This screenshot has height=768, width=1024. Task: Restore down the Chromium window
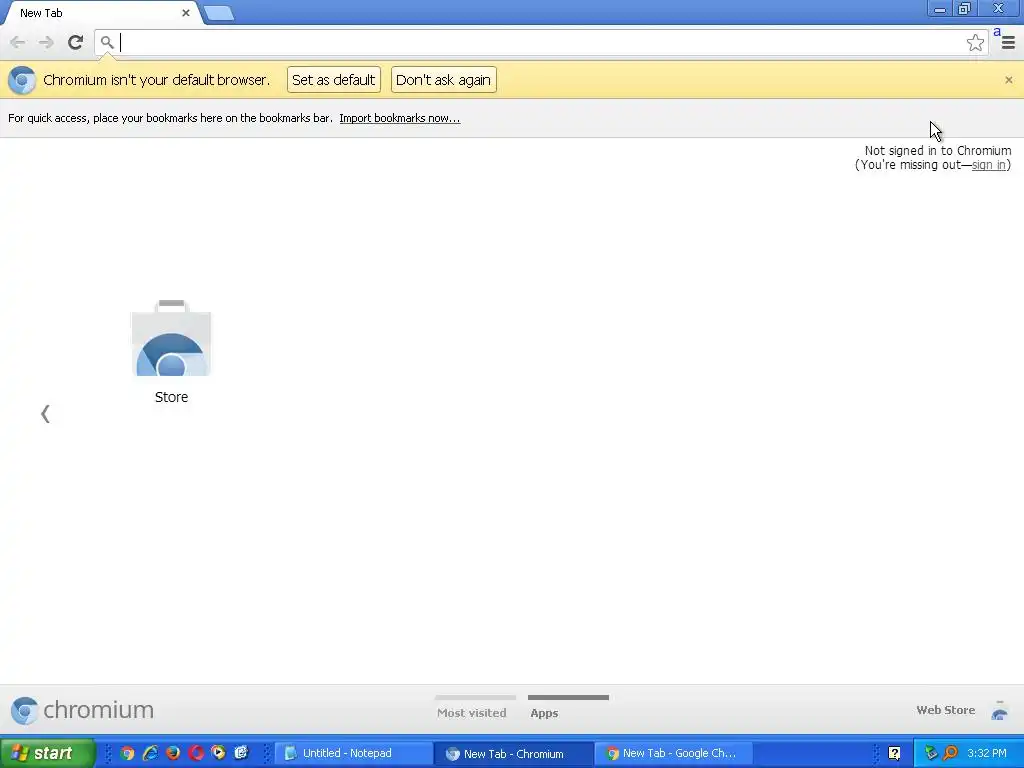pyautogui.click(x=964, y=9)
